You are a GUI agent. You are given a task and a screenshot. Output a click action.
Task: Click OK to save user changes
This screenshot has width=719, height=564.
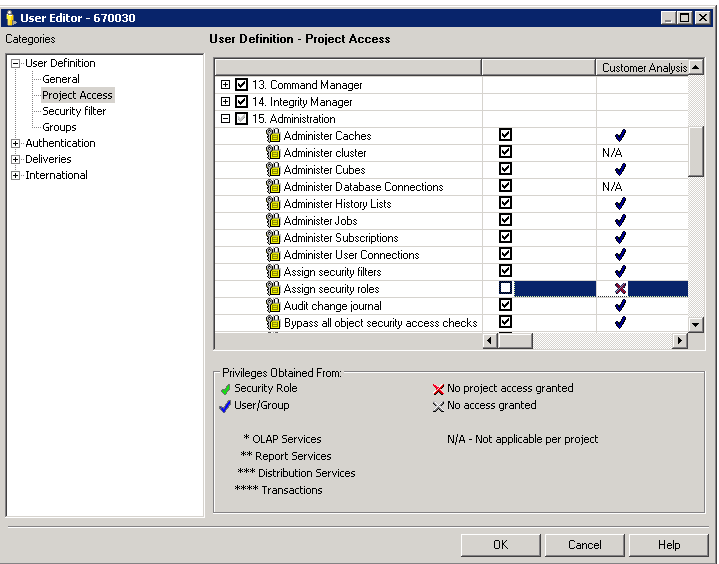coord(501,545)
